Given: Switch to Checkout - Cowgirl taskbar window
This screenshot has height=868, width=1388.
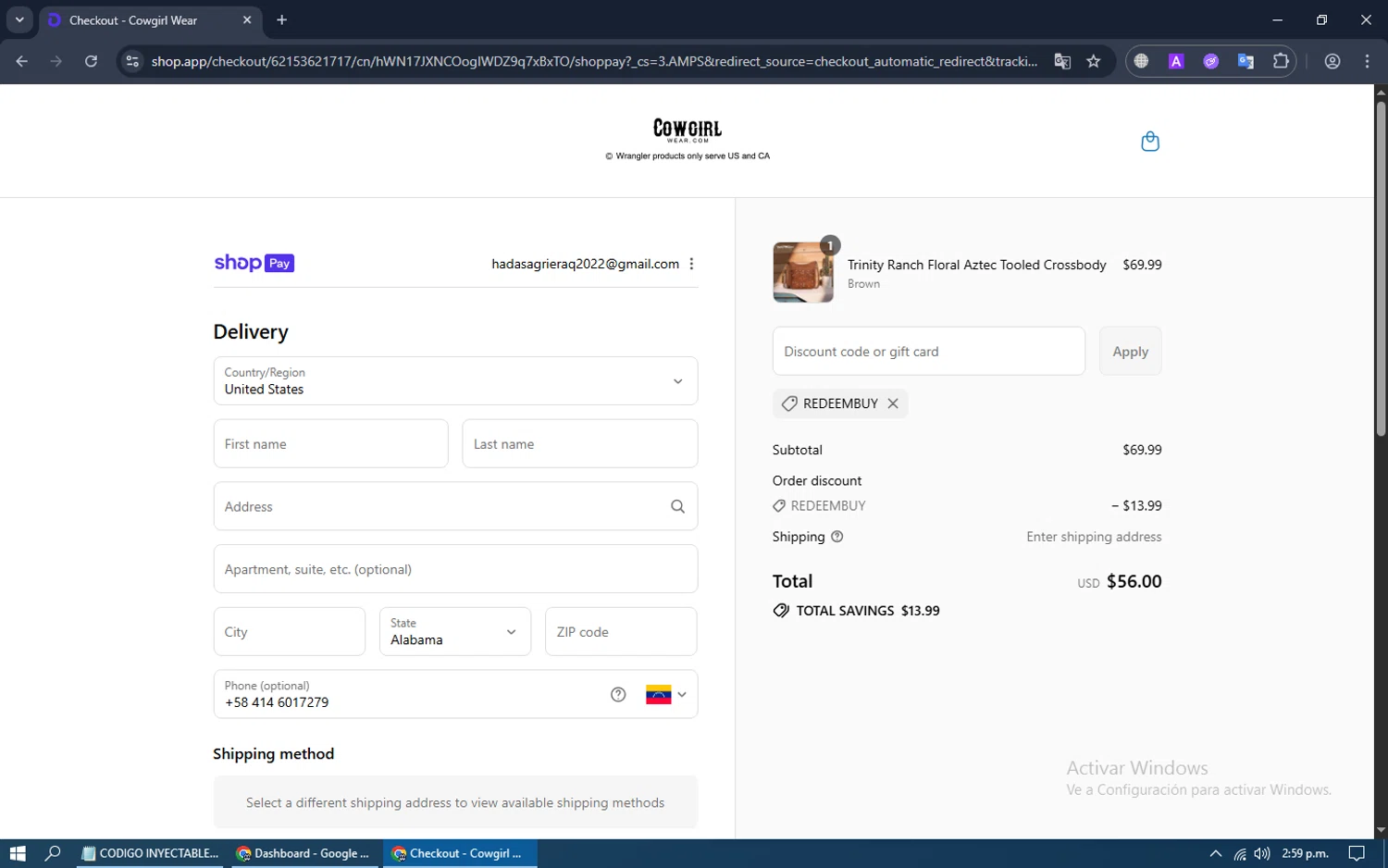Looking at the screenshot, I should [x=459, y=853].
